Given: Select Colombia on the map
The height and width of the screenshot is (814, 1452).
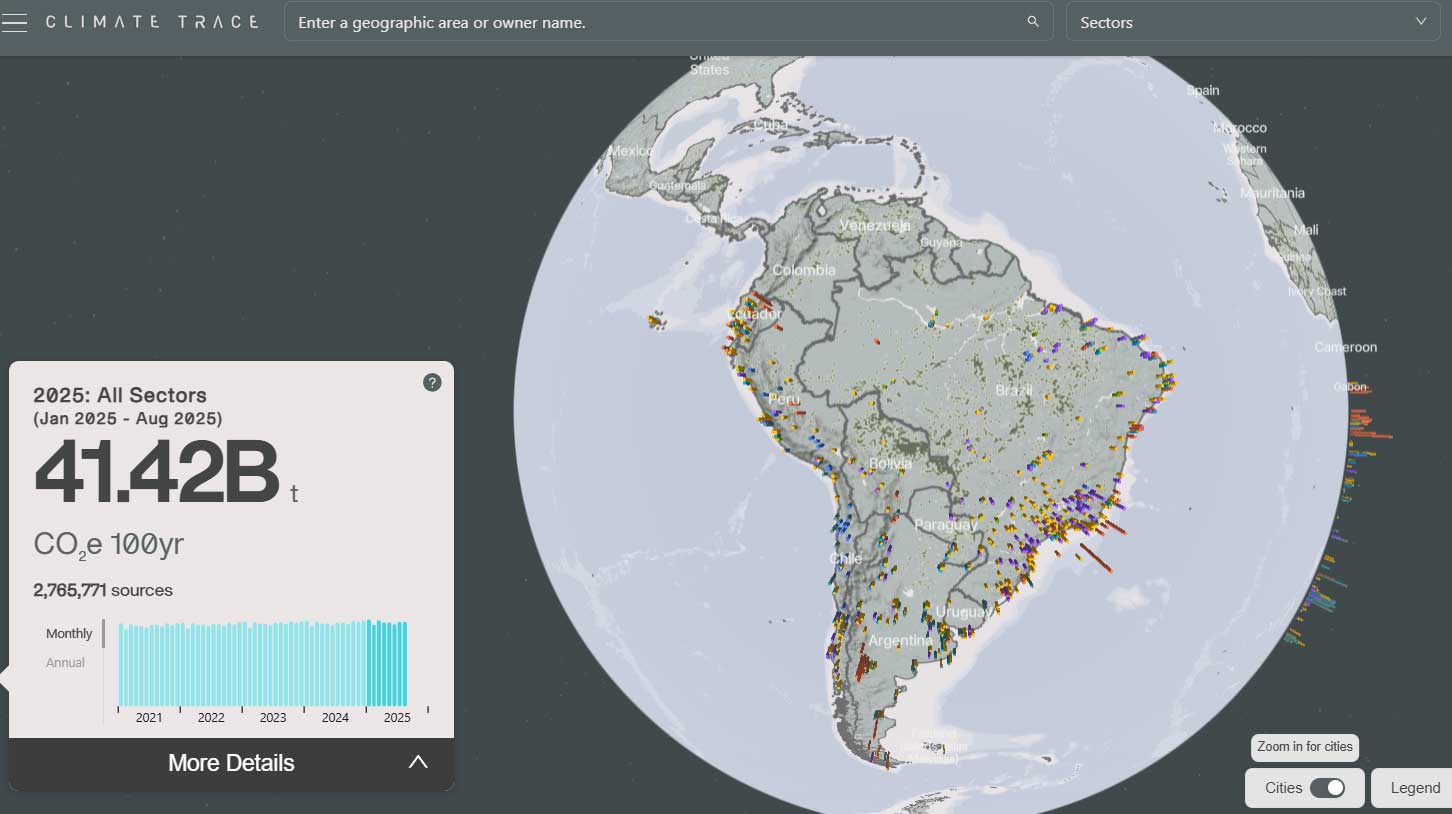Looking at the screenshot, I should pyautogui.click(x=803, y=270).
